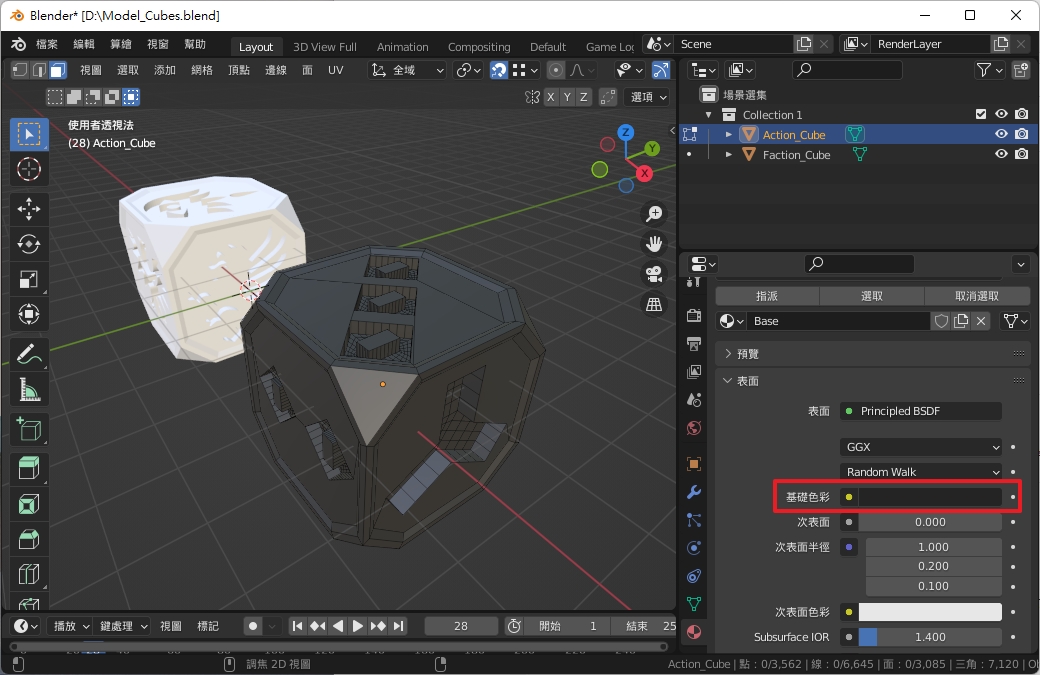Click the zoom magnifier viewport icon

(654, 213)
